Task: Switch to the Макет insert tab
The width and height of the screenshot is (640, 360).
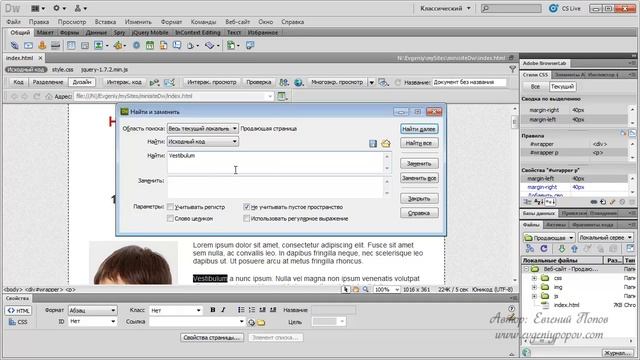Action: point(45,32)
